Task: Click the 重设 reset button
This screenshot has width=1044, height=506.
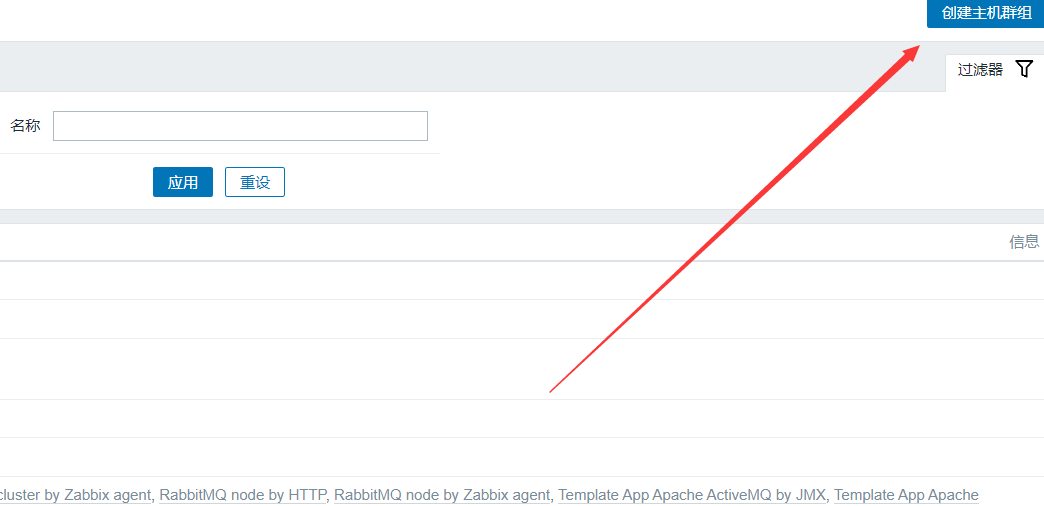Action: tap(255, 182)
